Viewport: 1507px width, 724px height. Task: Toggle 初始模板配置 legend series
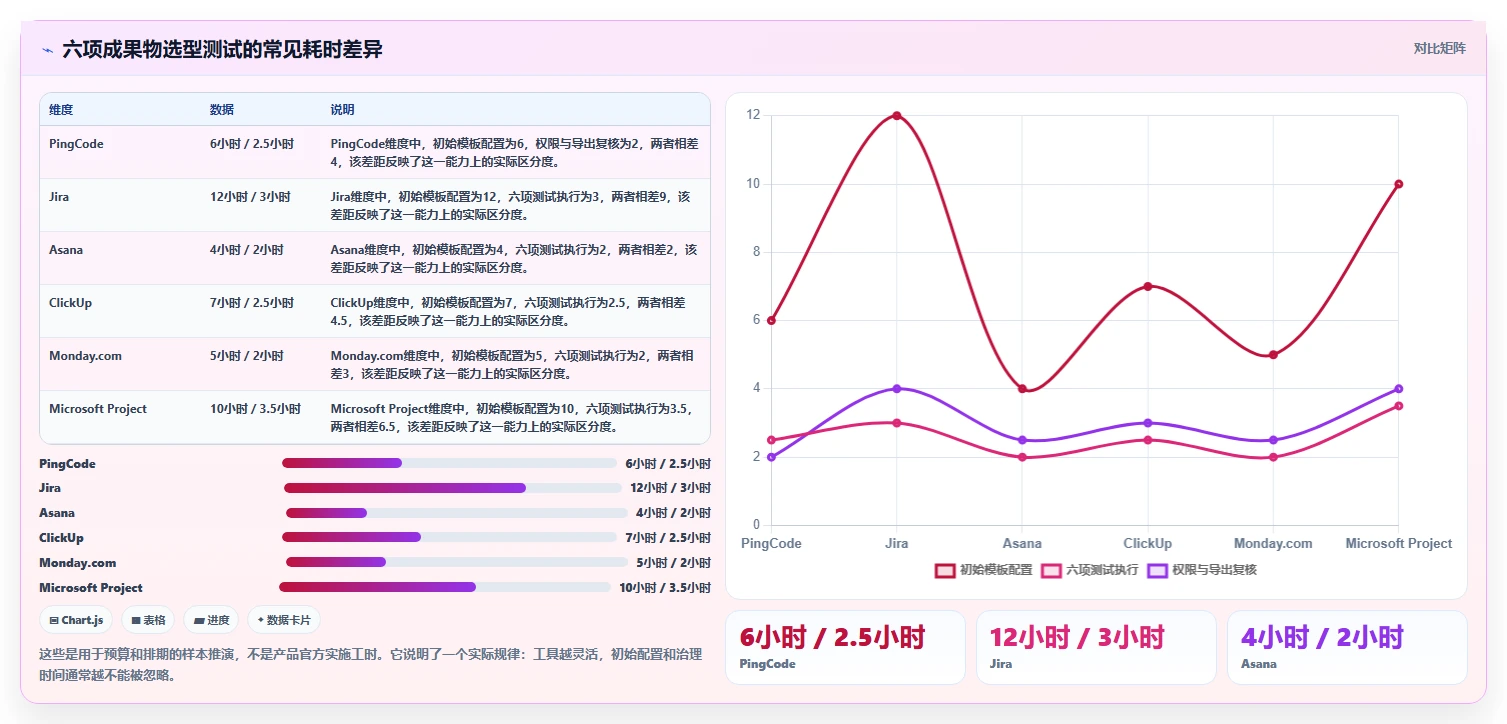click(983, 570)
